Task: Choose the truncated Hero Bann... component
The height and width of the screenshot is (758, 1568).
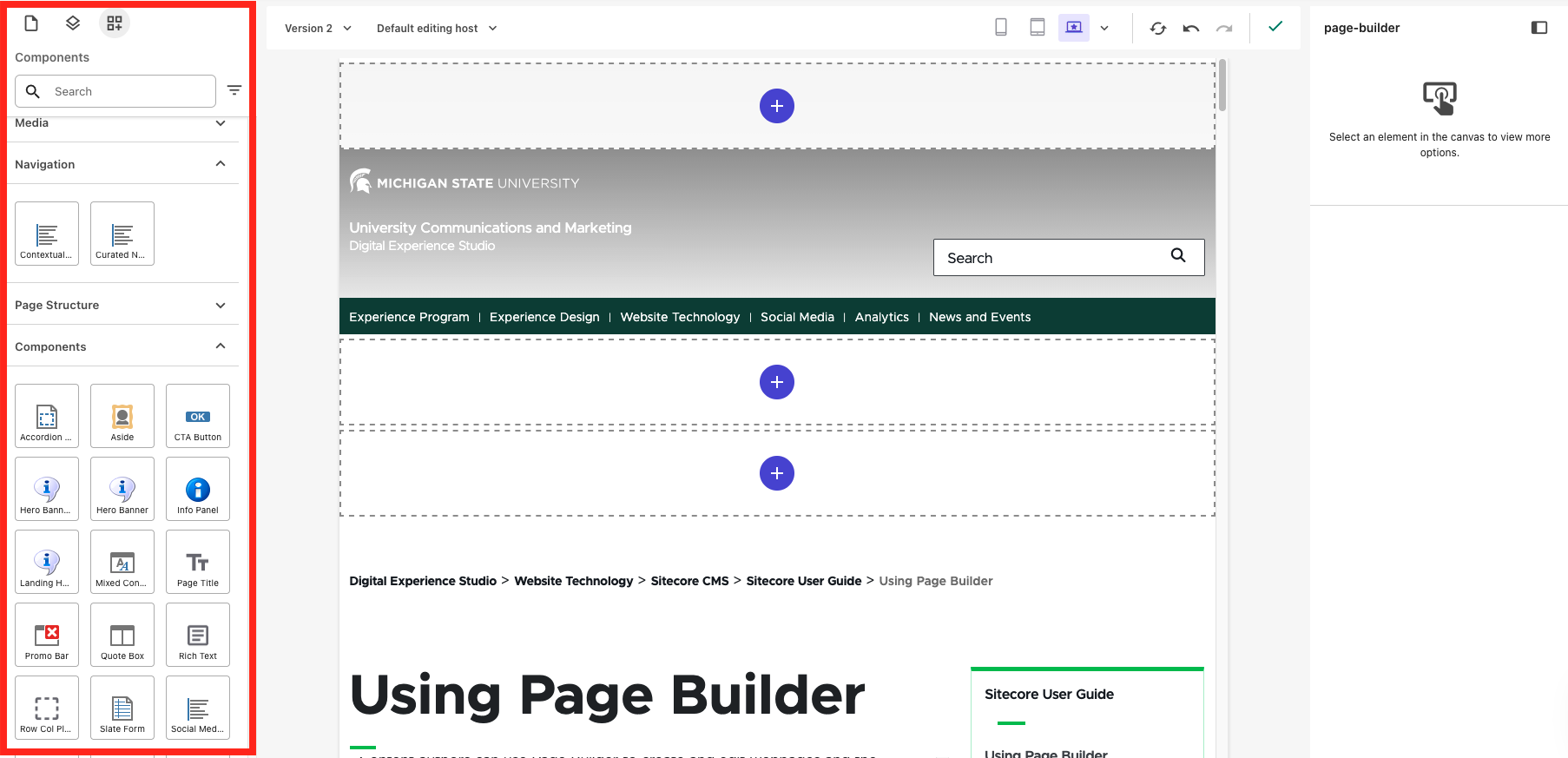Action: 47,489
